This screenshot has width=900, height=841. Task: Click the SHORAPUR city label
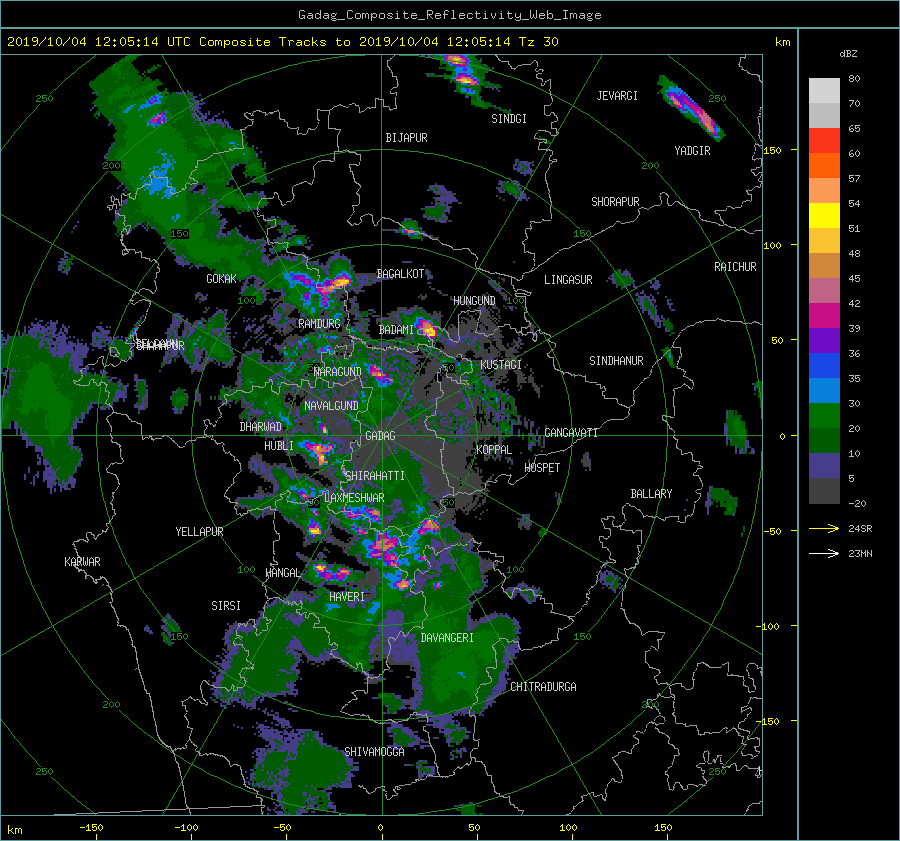pyautogui.click(x=615, y=202)
